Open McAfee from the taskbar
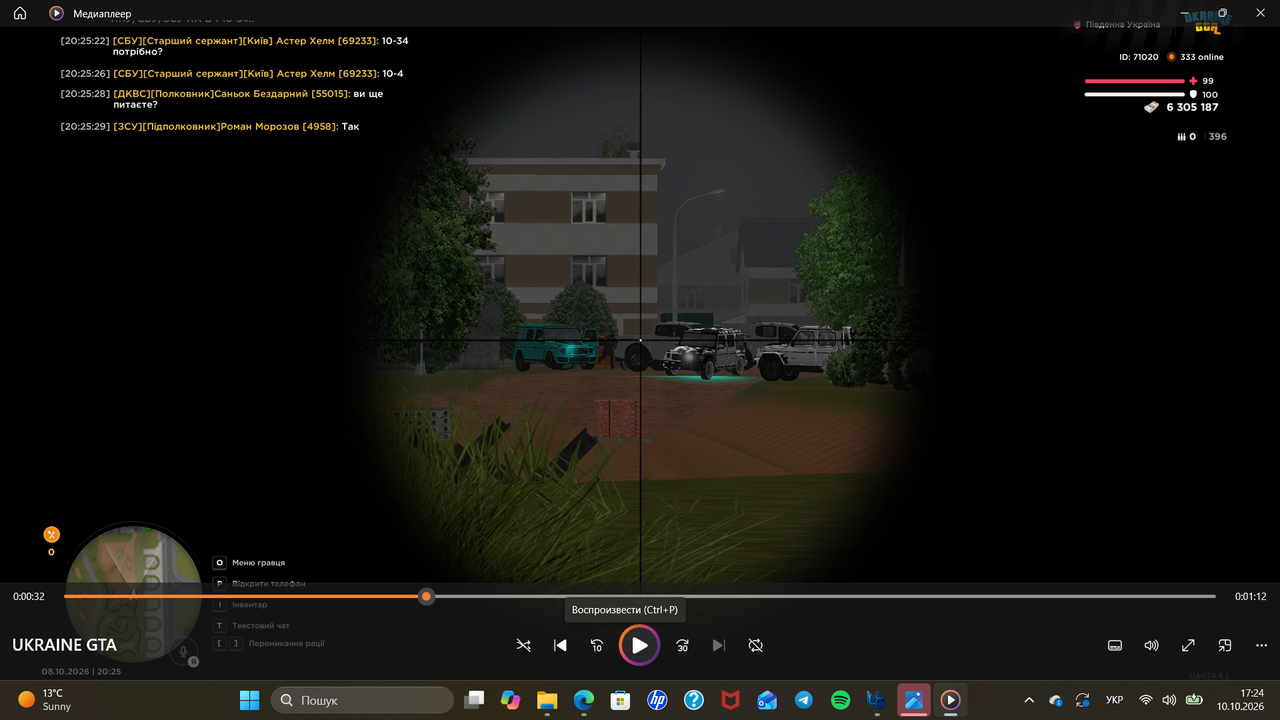1280x720 pixels. (730, 700)
